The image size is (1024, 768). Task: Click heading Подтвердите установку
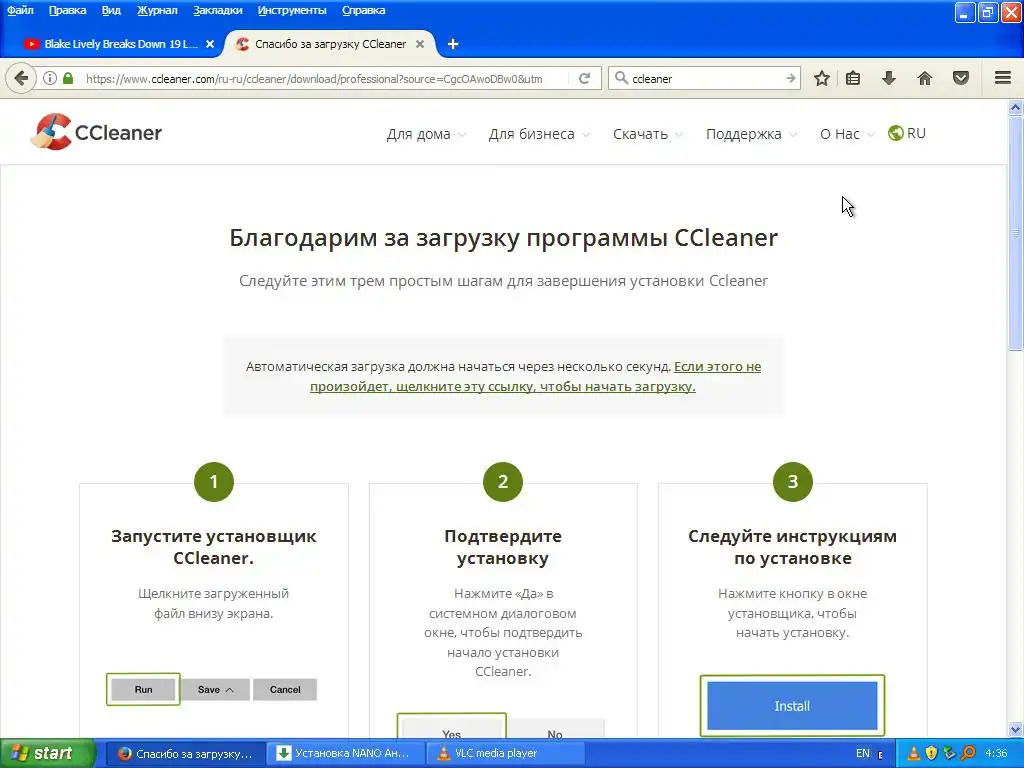[x=503, y=547]
